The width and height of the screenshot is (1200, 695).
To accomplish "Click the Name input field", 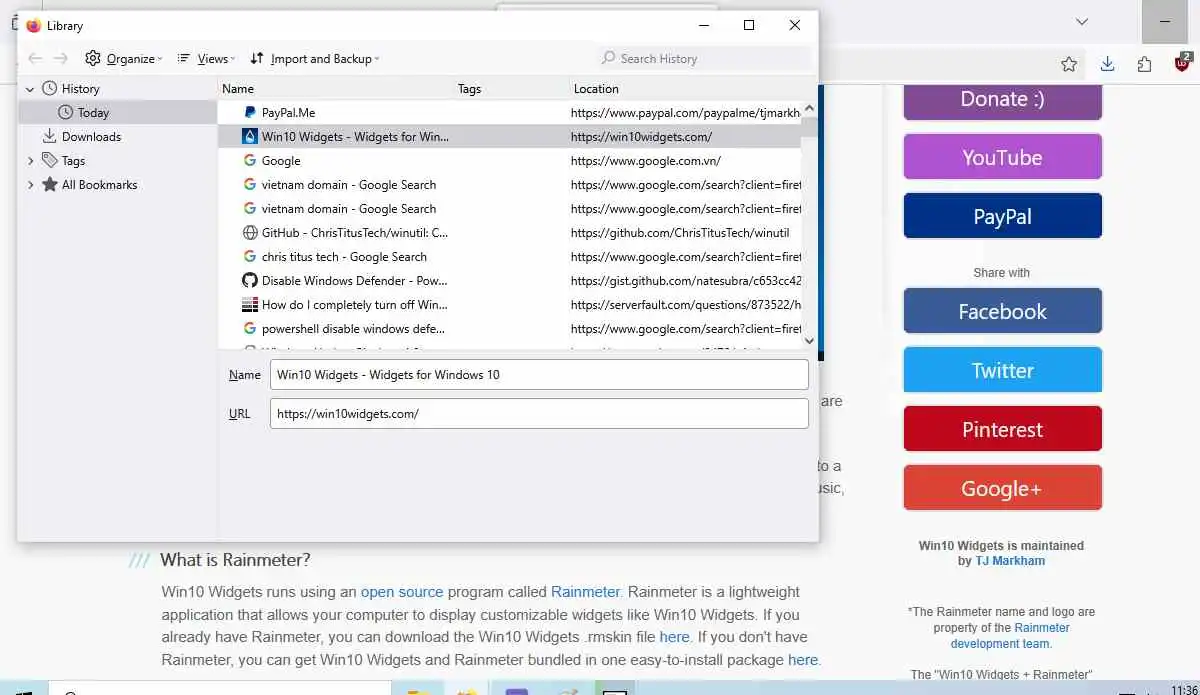I will [x=539, y=375].
